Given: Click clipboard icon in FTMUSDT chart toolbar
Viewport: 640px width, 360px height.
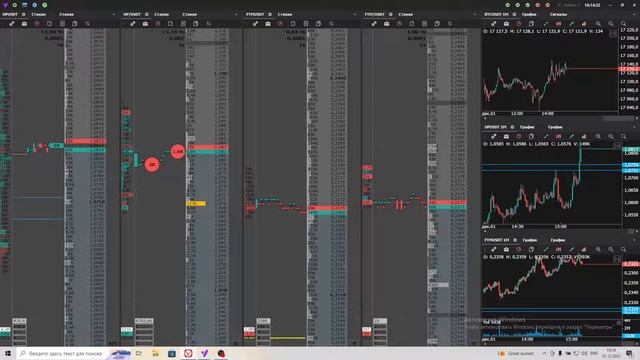Looking at the screenshot, I should point(531,249).
